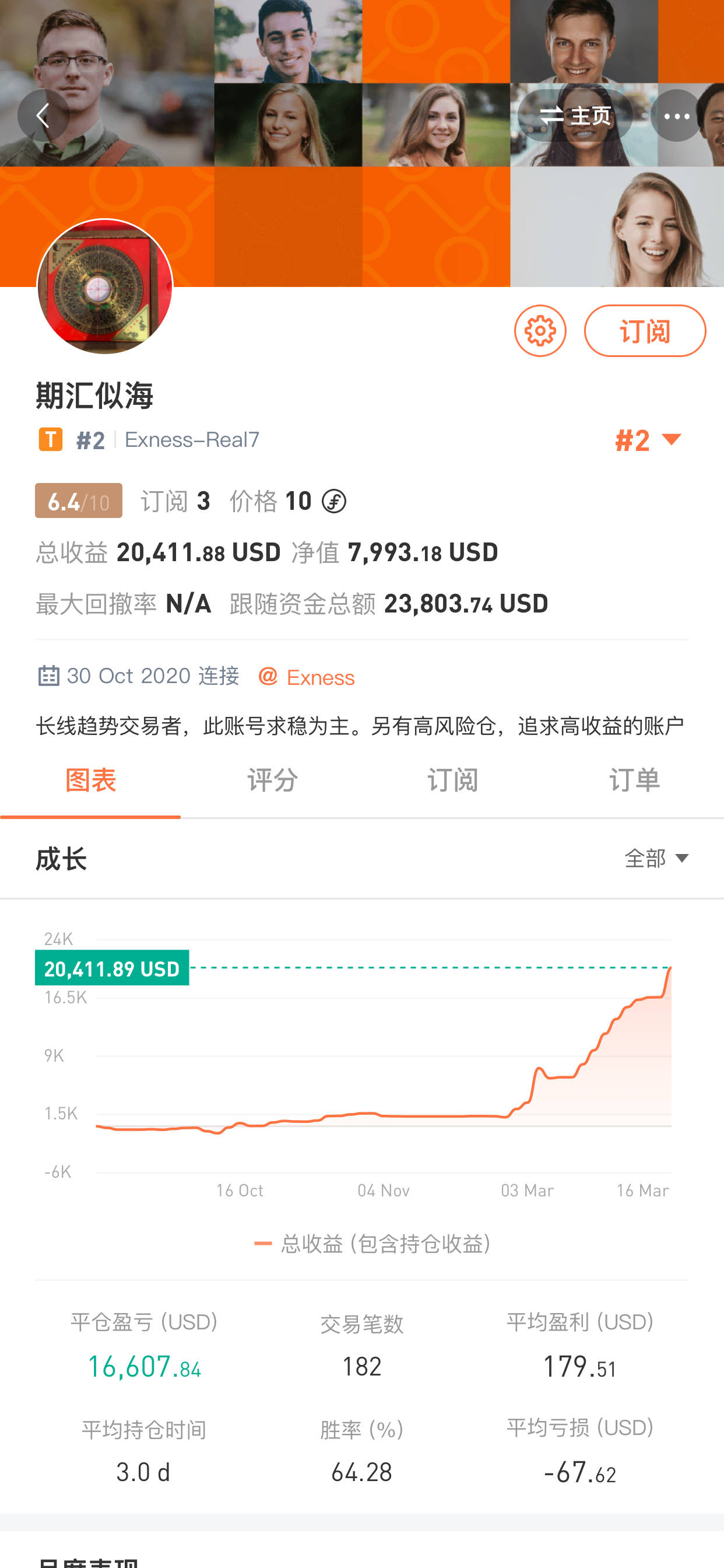The width and height of the screenshot is (724, 1568).
Task: Tap the 6.4/10 rating score badge
Action: pos(79,501)
